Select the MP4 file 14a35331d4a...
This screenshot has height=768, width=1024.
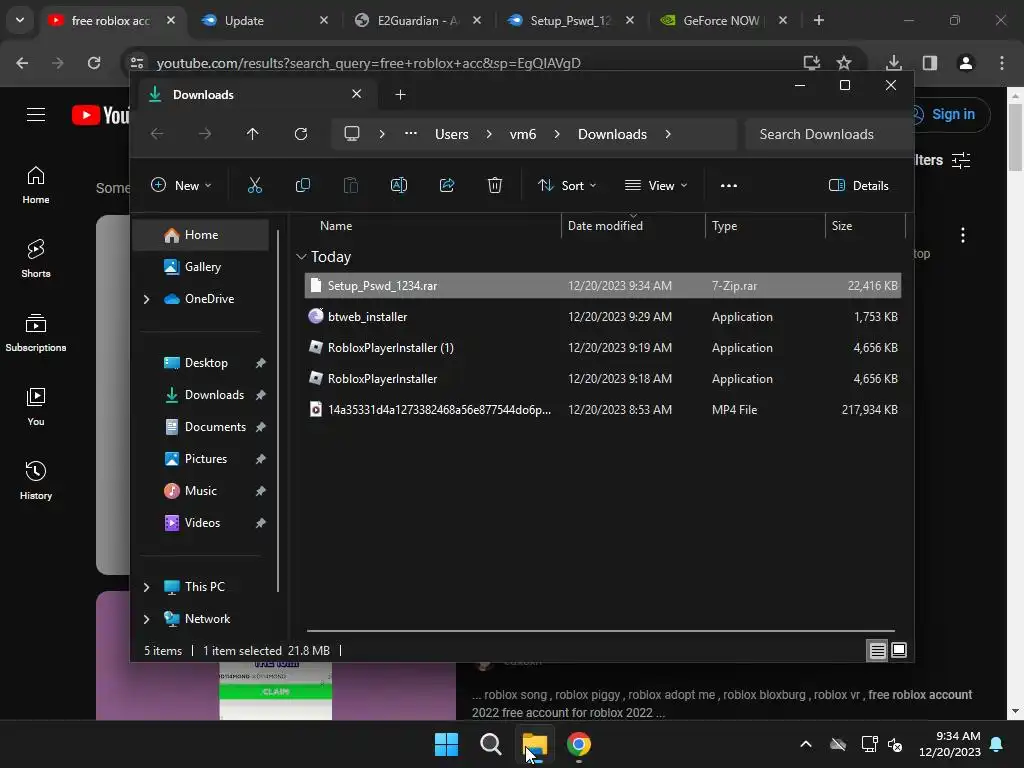[x=603, y=410]
